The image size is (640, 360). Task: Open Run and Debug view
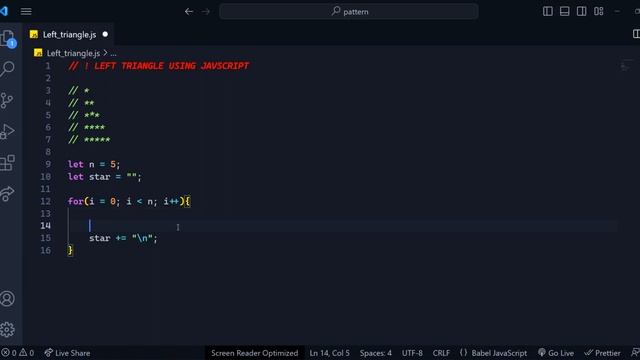coord(7,131)
